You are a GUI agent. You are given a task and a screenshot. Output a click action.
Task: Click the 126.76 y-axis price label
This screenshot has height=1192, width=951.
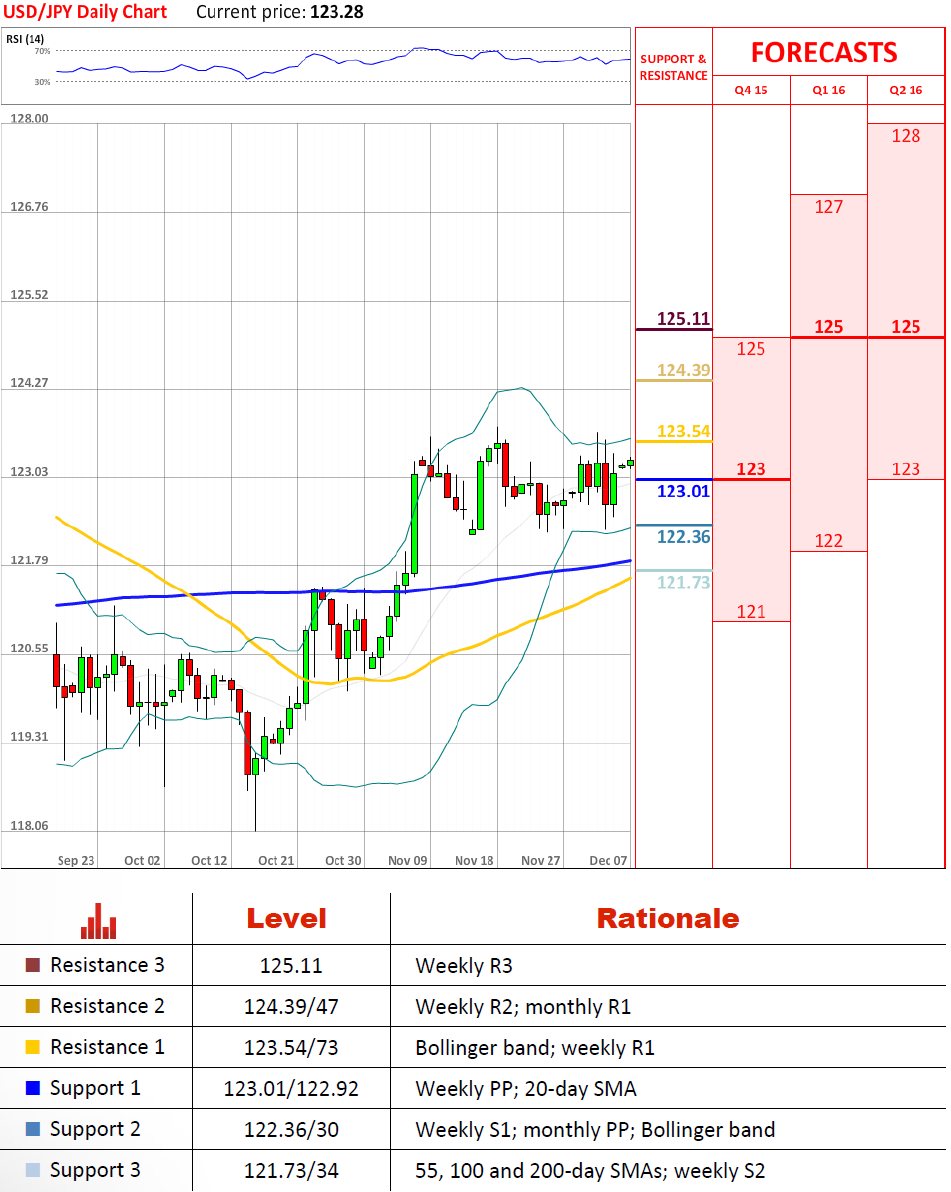coord(29,207)
